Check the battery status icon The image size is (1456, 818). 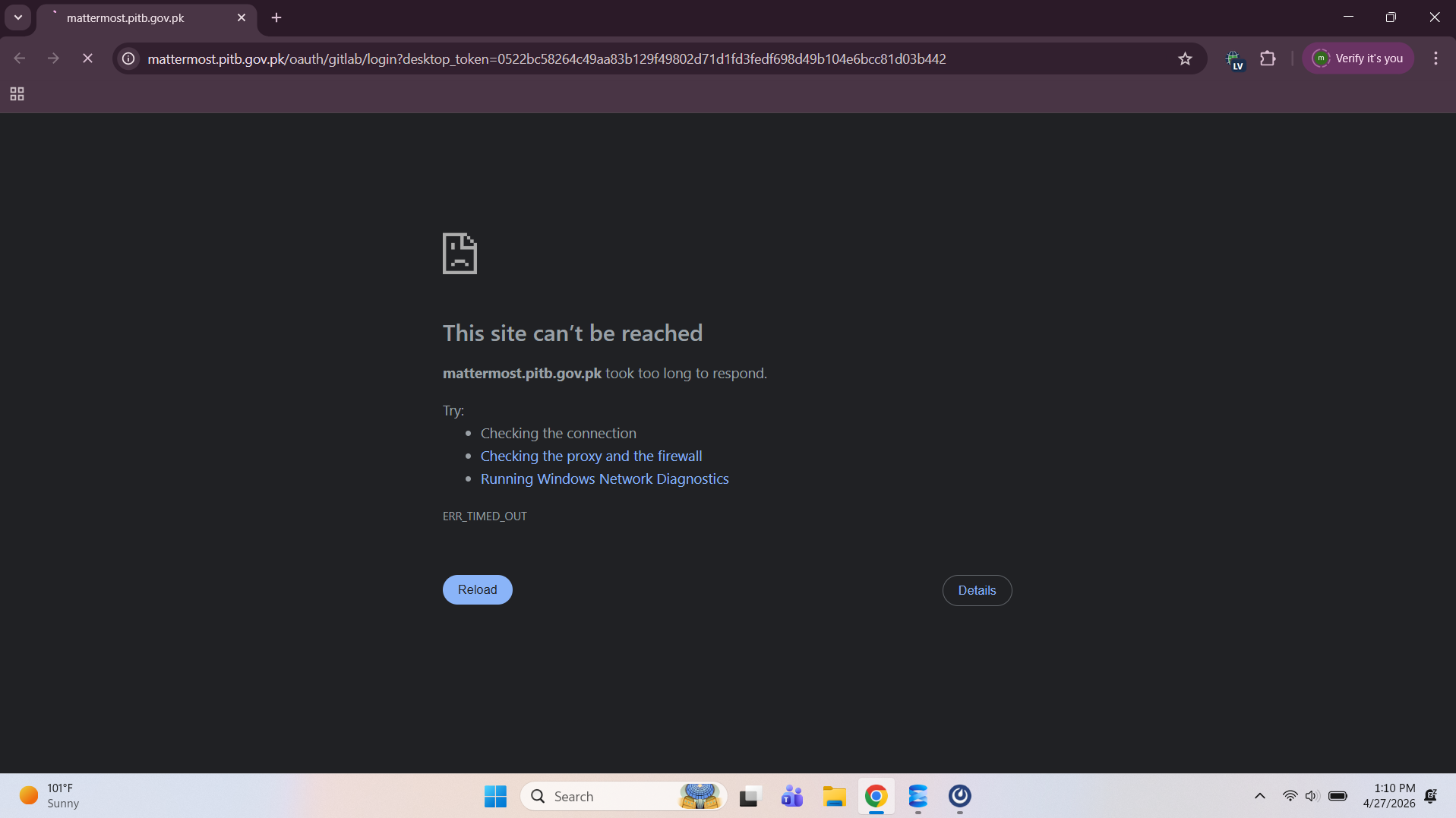point(1338,796)
